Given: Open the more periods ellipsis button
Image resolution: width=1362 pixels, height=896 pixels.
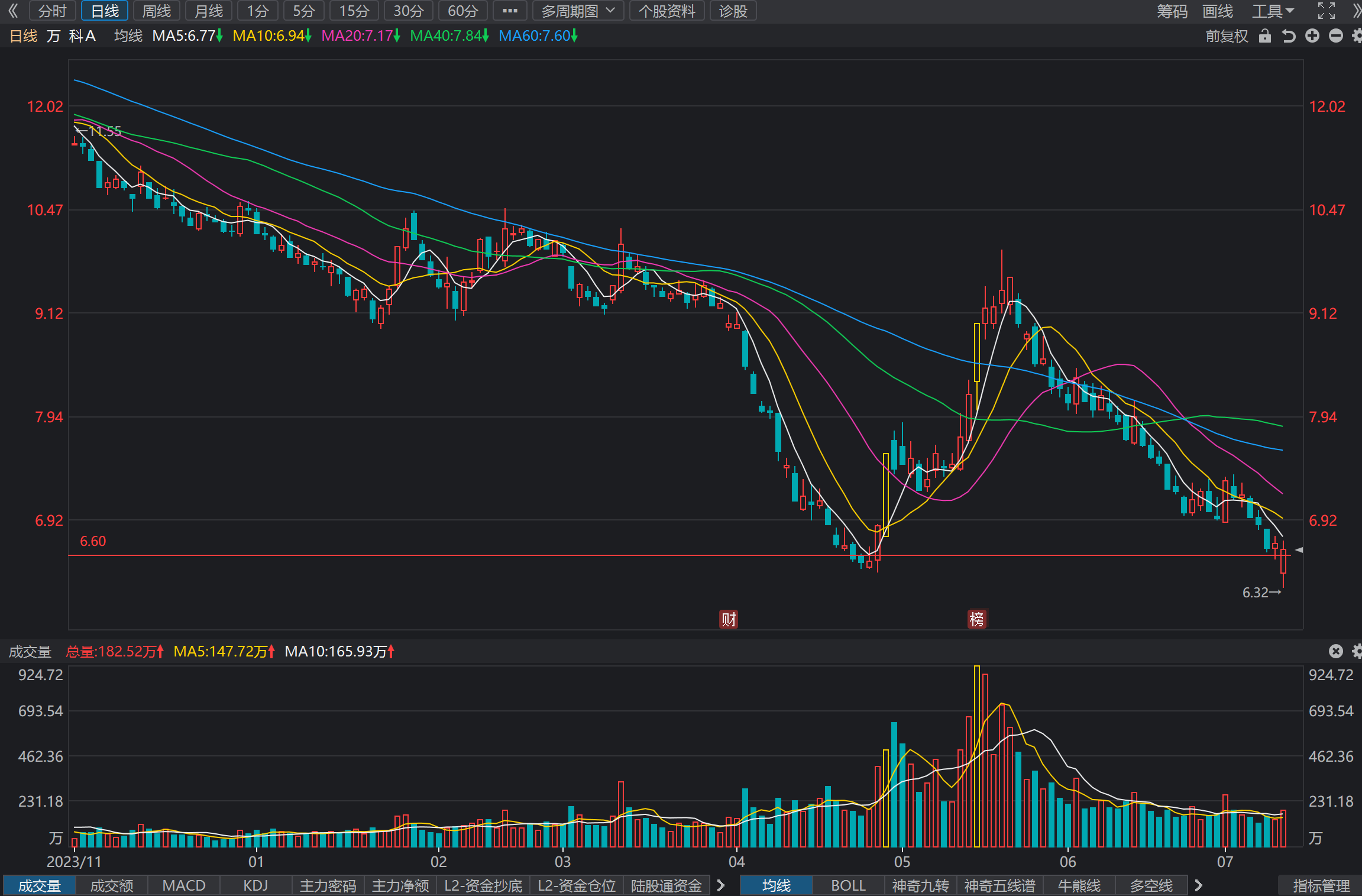Looking at the screenshot, I should point(510,11).
